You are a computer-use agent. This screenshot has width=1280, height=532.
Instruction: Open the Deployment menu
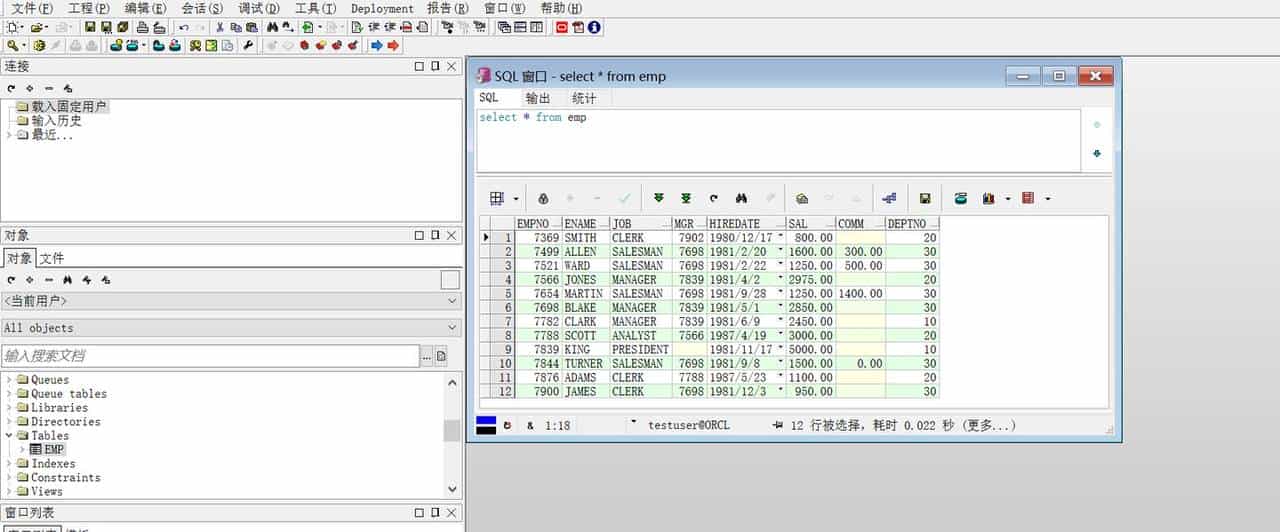[x=382, y=8]
